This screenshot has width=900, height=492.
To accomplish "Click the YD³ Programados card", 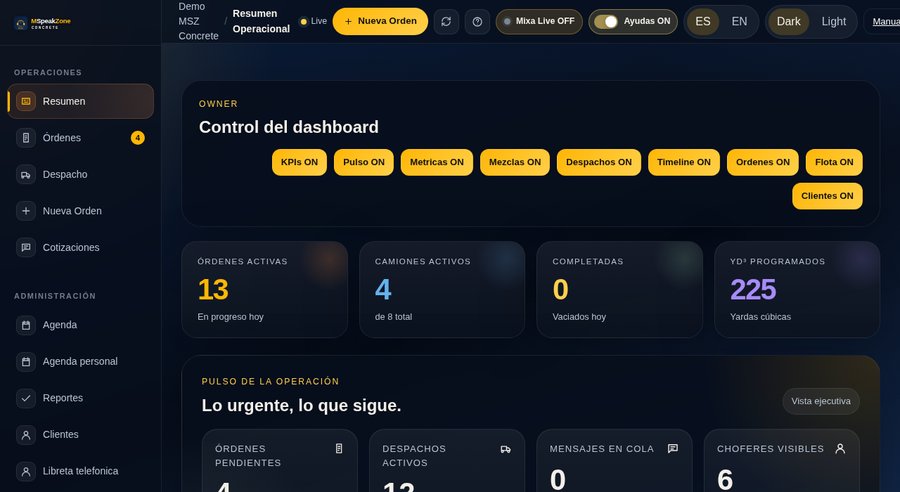I will click(797, 289).
